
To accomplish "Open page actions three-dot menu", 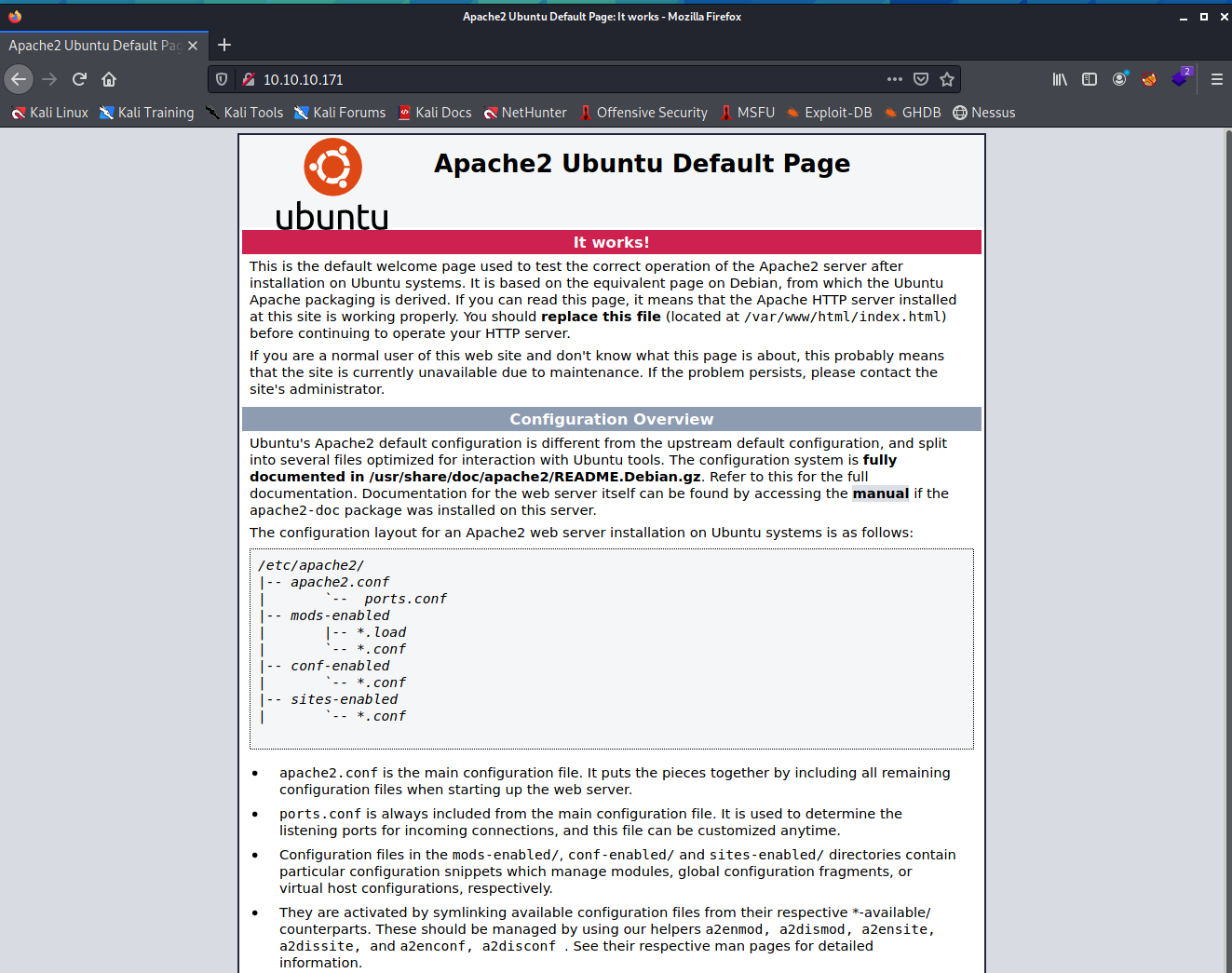I will click(x=895, y=79).
